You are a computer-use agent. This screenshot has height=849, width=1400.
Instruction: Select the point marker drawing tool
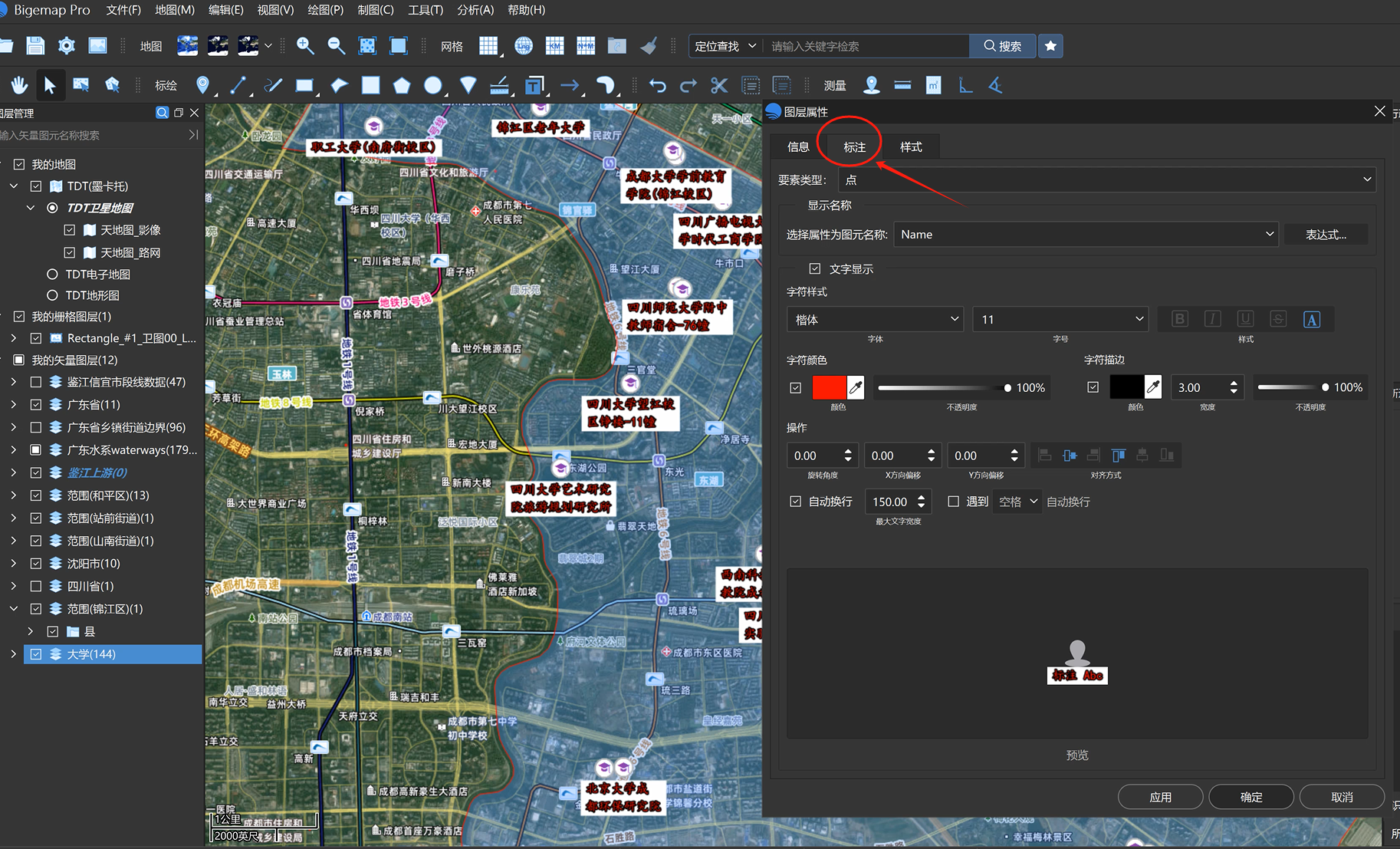(x=202, y=84)
